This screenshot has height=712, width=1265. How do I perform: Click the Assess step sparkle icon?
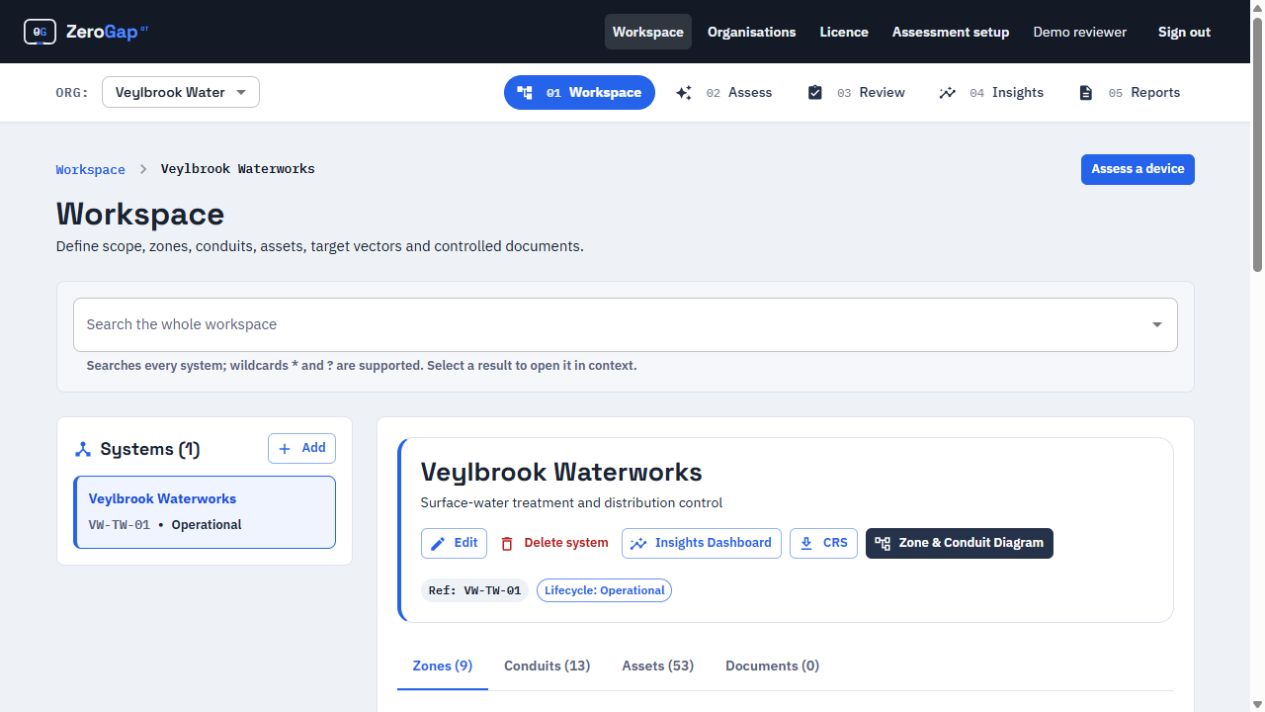point(684,93)
